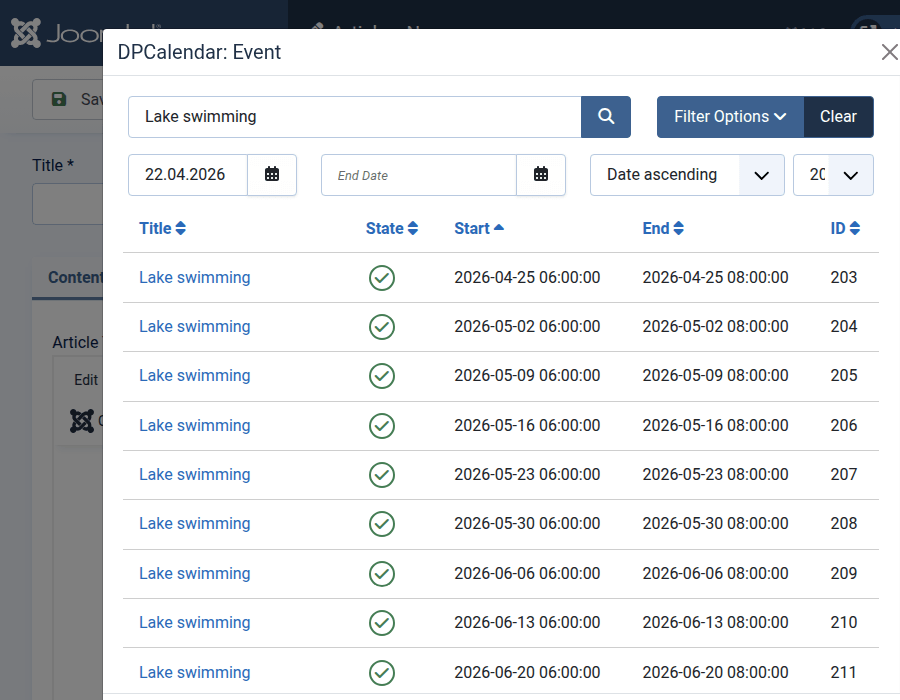This screenshot has width=900, height=700.
Task: Sort by End column header
Action: tap(662, 228)
